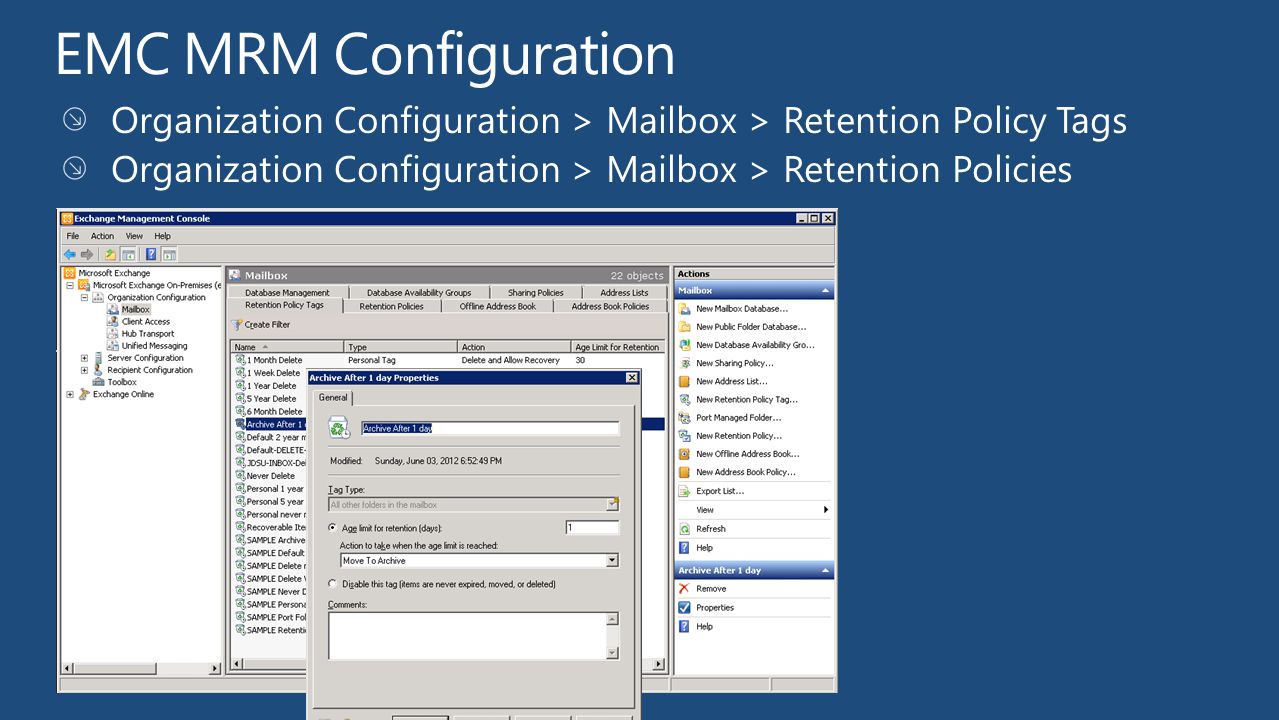Click the Toolbox icon in tree
Screen dimensions: 1279x720
point(98,382)
